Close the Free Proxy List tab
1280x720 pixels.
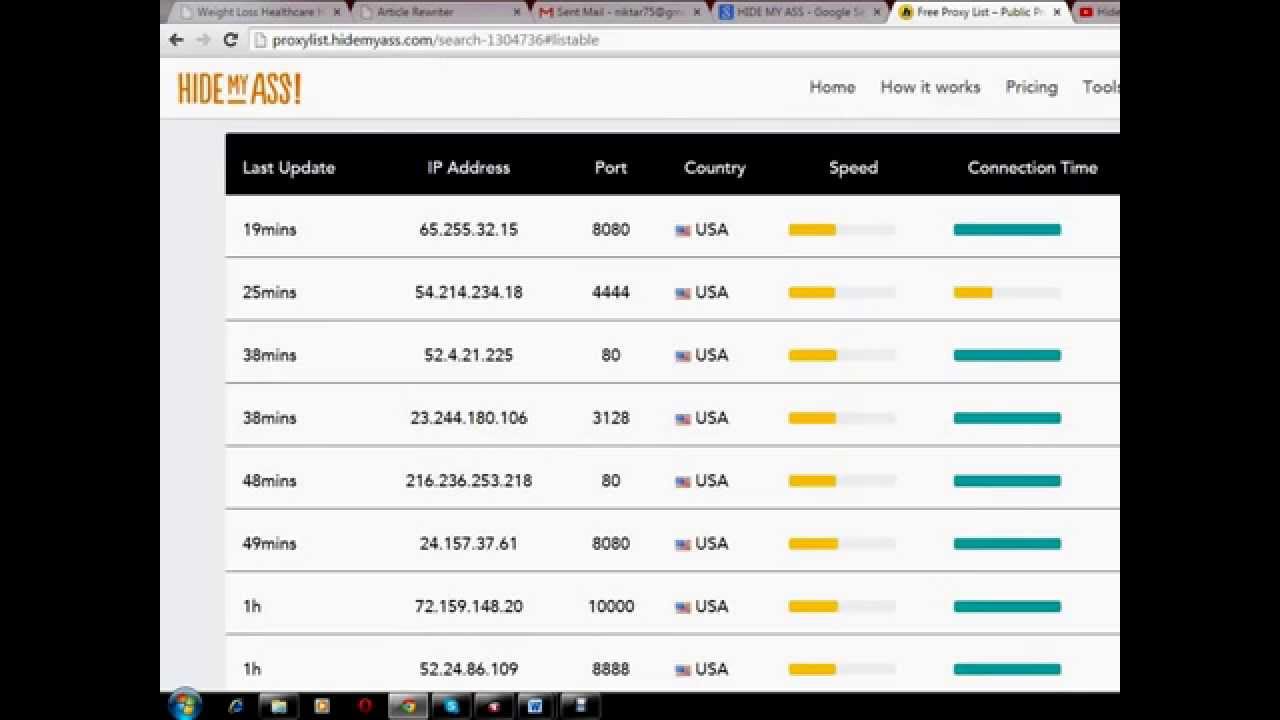coord(1057,12)
